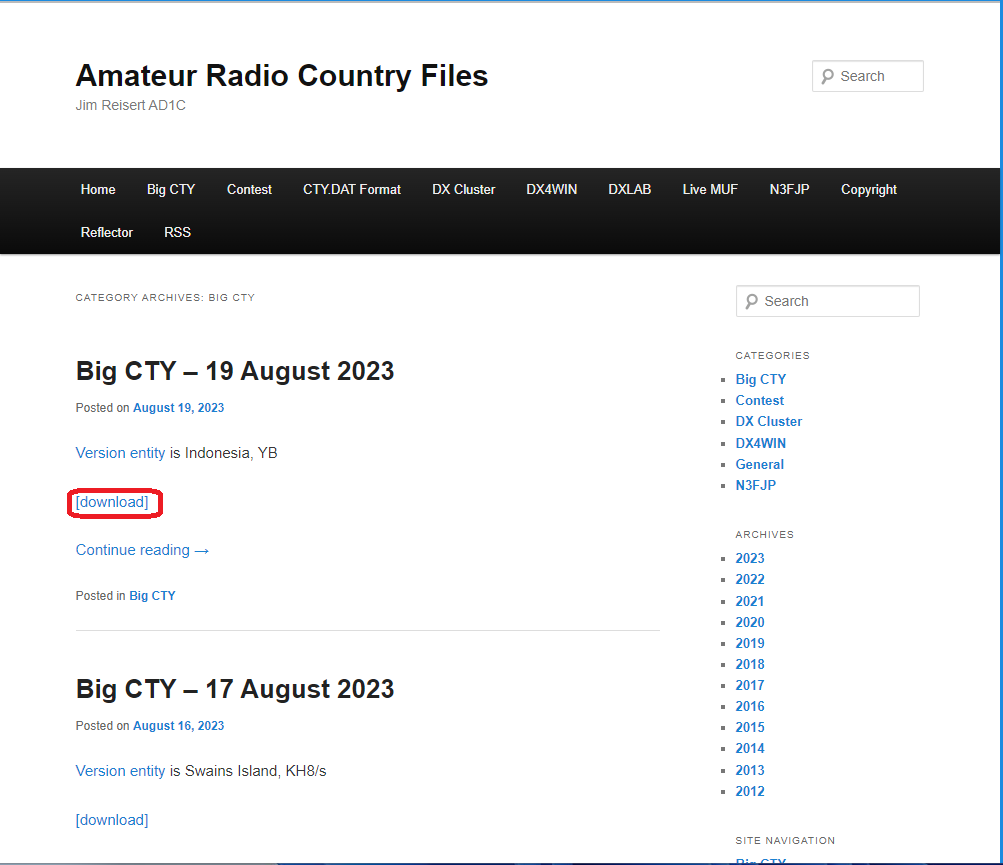Image resolution: width=1003 pixels, height=865 pixels.
Task: Open the 2023 archive
Action: [750, 559]
